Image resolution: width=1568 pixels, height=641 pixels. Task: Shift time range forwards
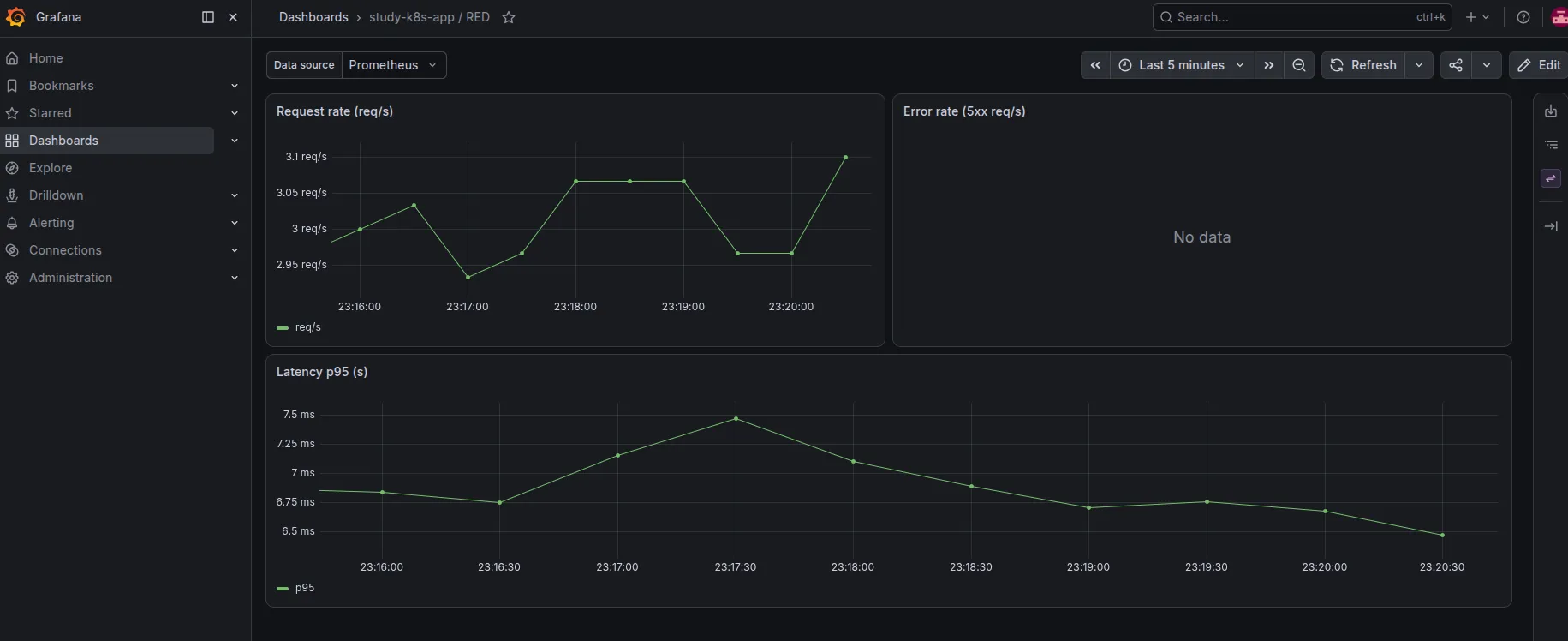click(1269, 65)
